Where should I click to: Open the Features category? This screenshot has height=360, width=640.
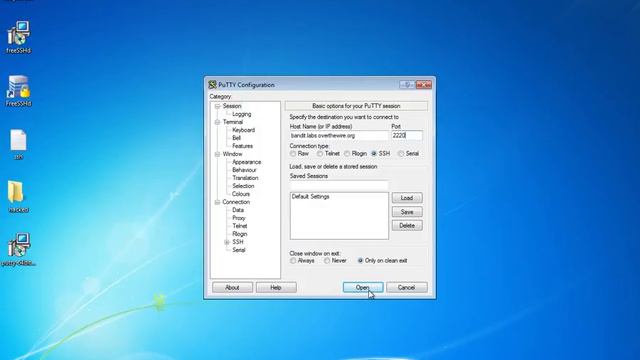242,146
